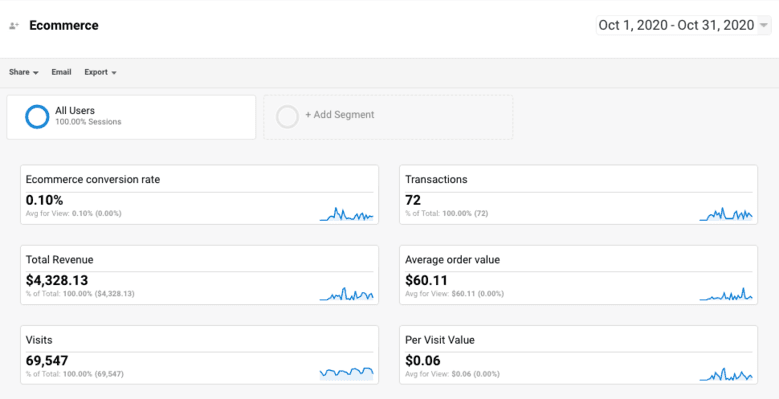This screenshot has height=399, width=779.
Task: Click the $0.06 per visit value
Action: click(x=423, y=361)
